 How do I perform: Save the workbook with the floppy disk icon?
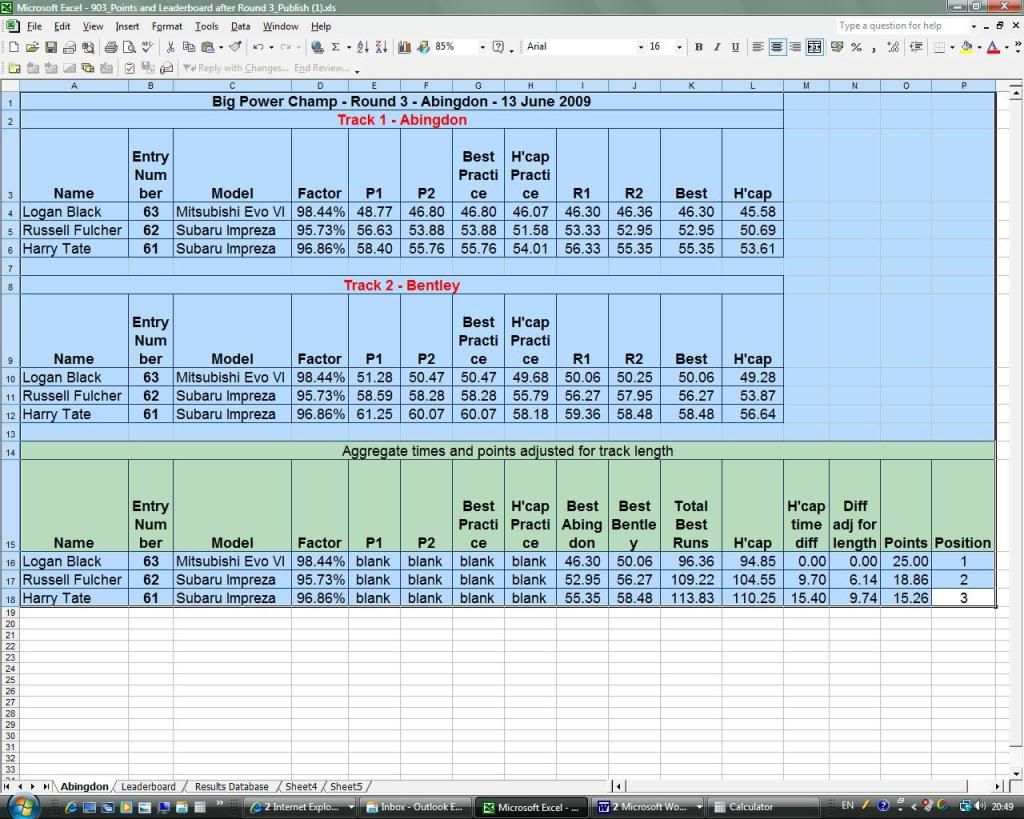point(51,47)
